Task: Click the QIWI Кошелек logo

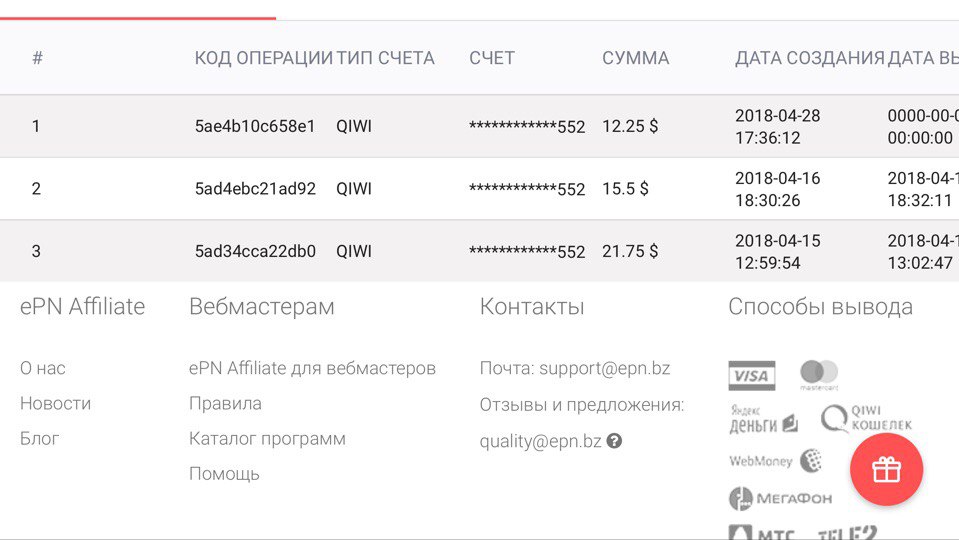Action: 866,418
